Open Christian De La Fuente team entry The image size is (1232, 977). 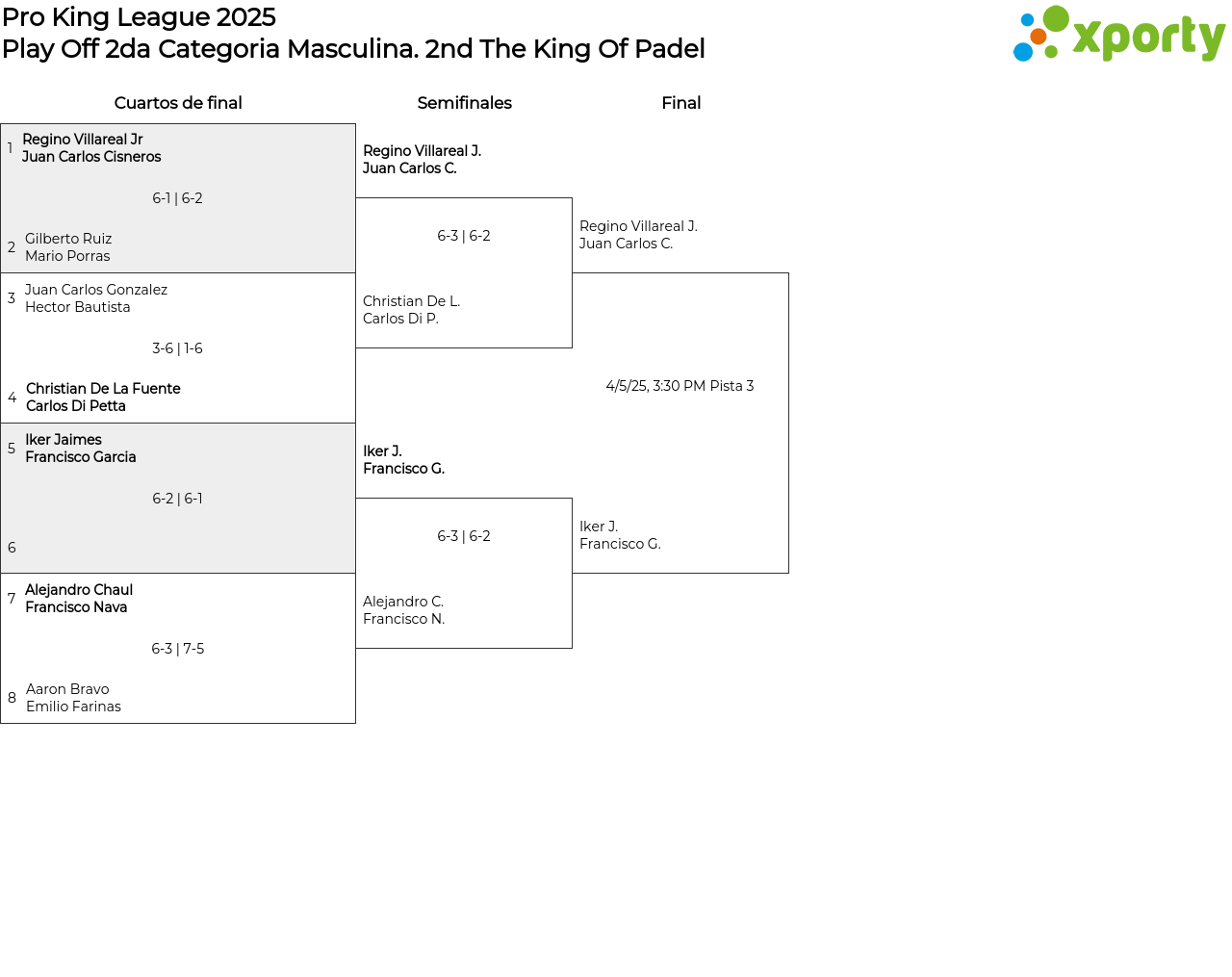click(103, 398)
